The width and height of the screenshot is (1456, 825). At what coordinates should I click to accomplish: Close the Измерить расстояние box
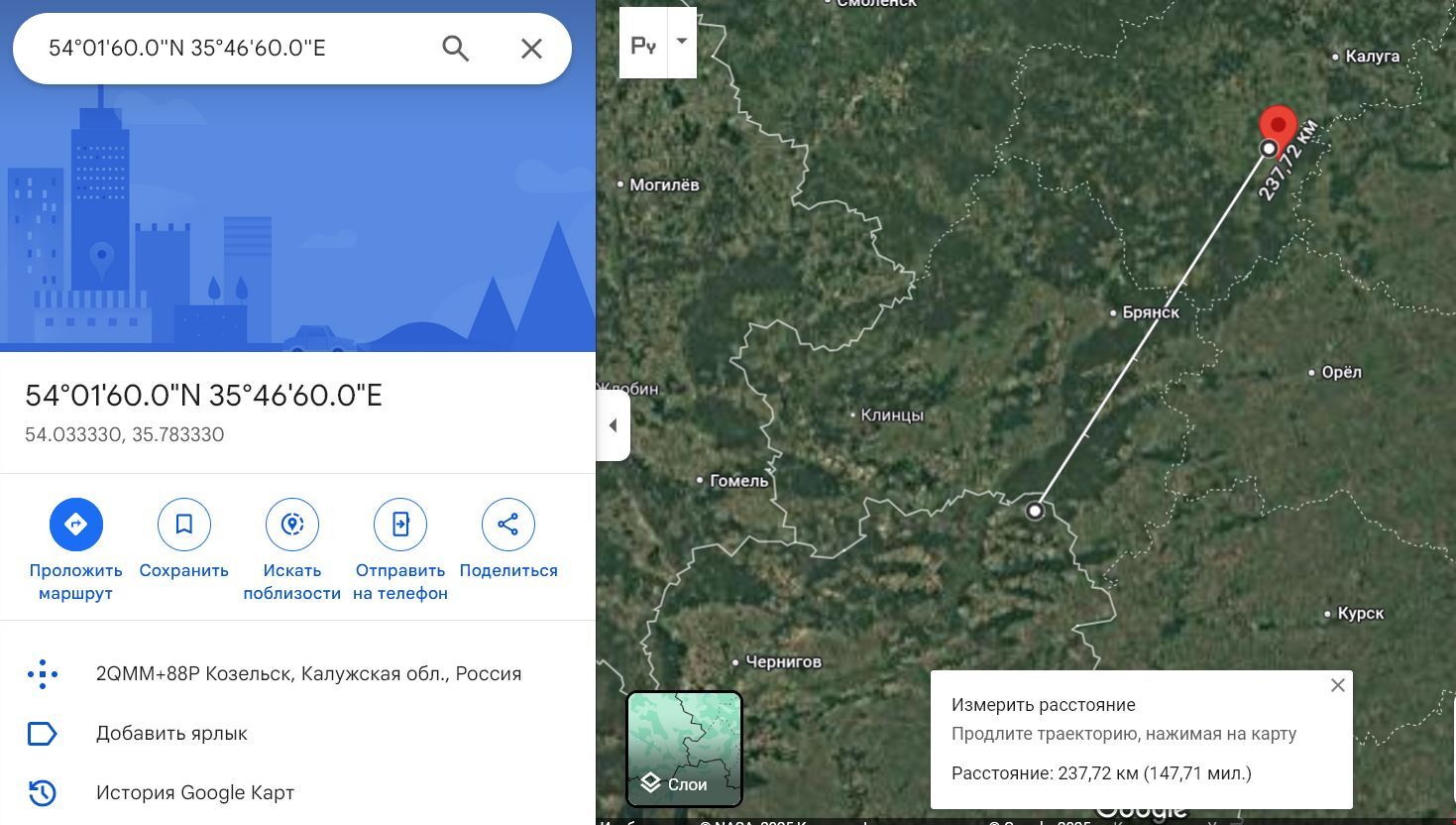[1337, 685]
